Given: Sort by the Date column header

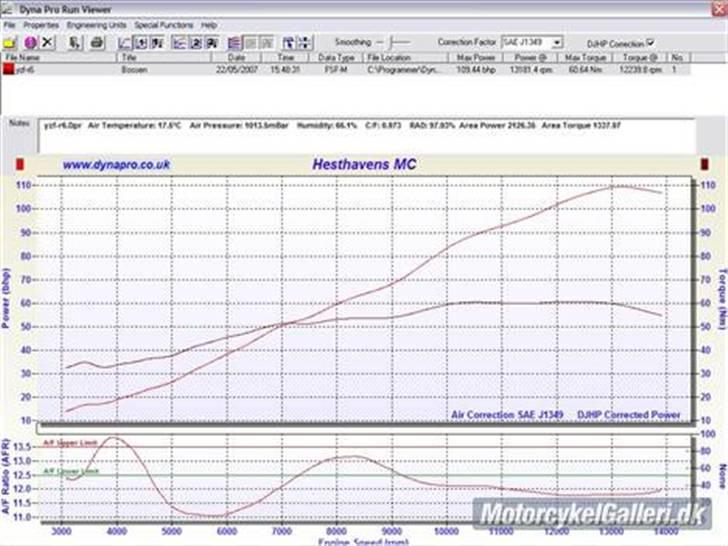Looking at the screenshot, I should 237,58.
